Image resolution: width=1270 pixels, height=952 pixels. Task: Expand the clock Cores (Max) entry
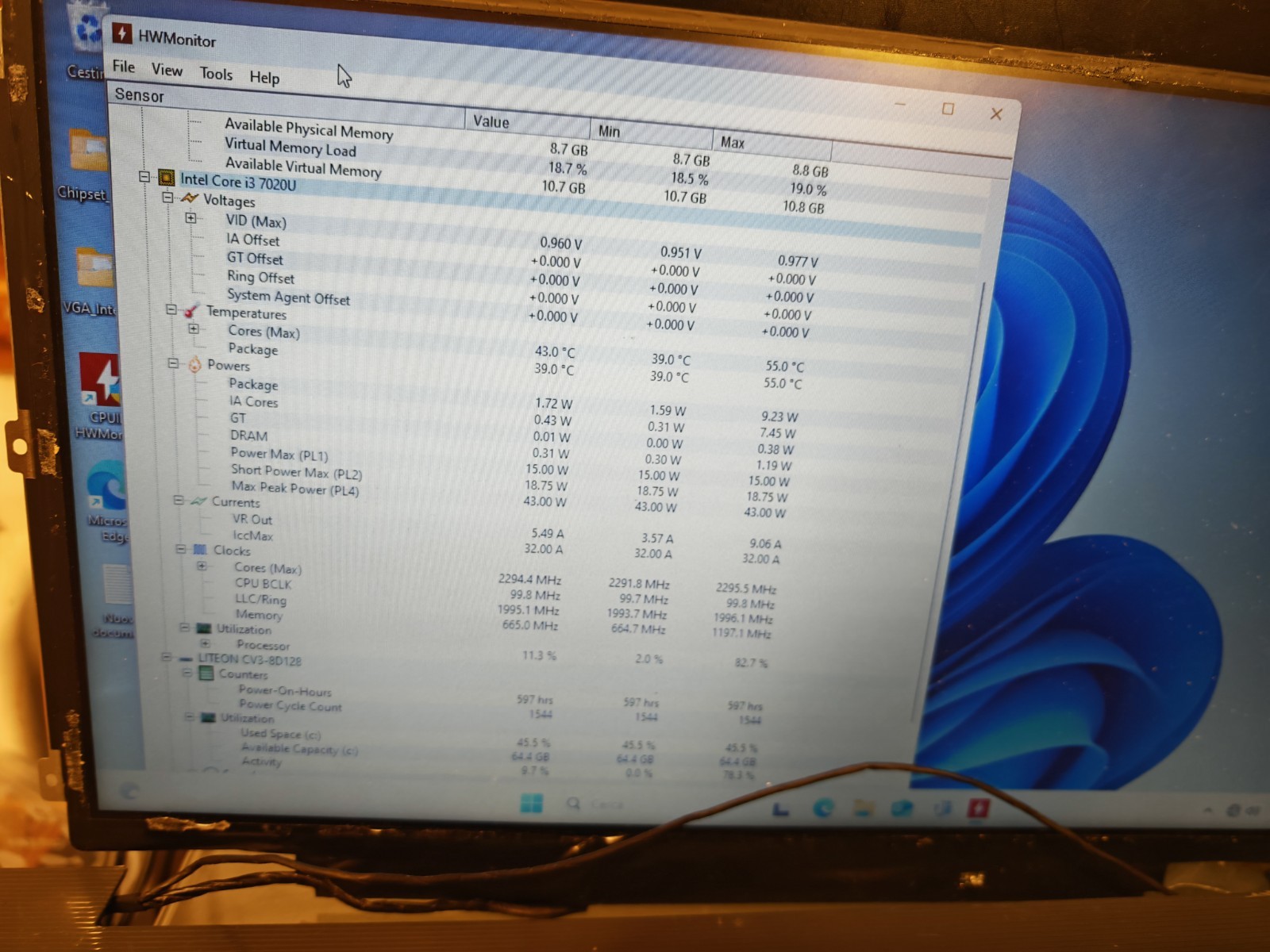[x=202, y=566]
